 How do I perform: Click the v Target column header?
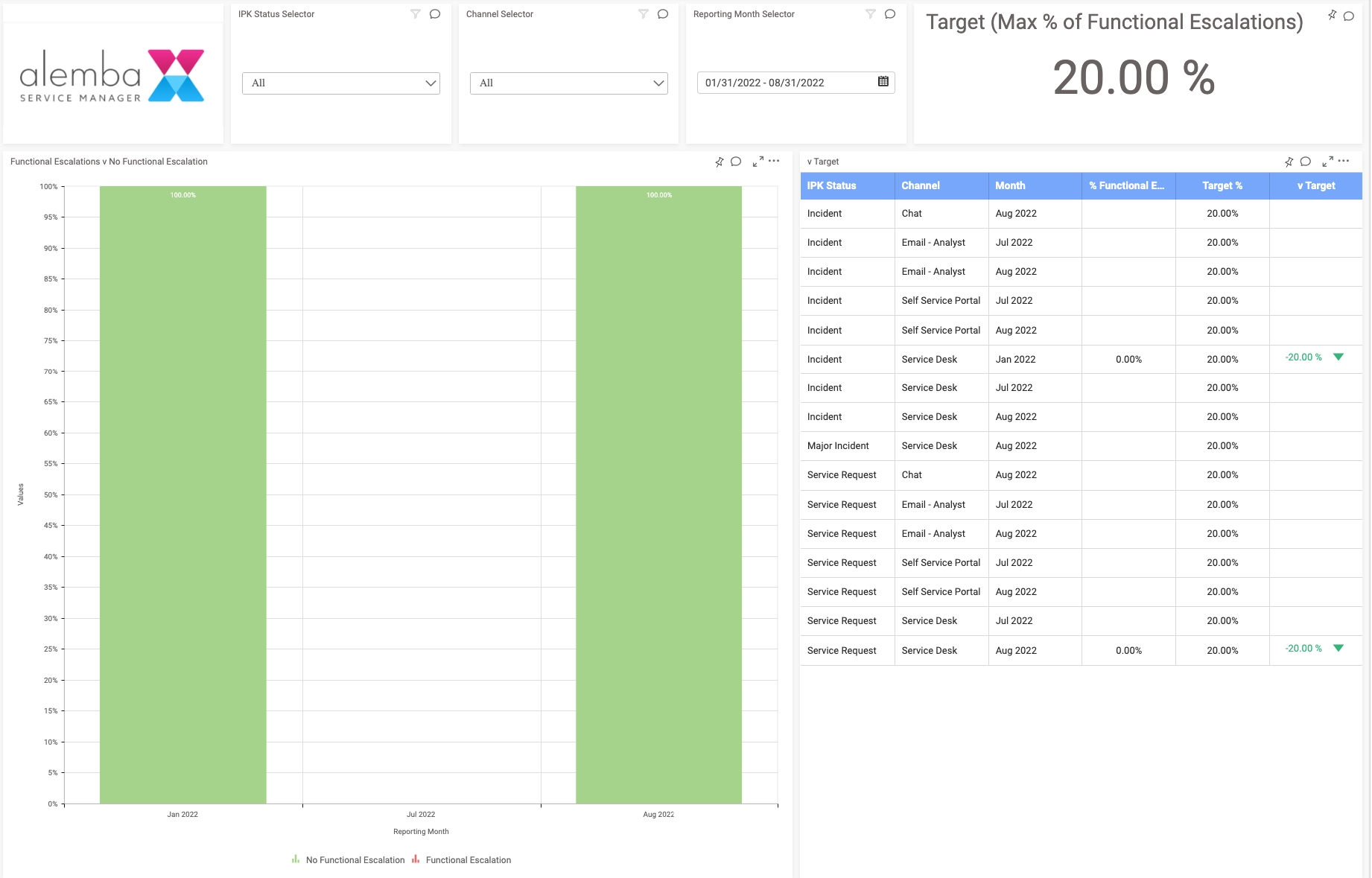(1315, 186)
